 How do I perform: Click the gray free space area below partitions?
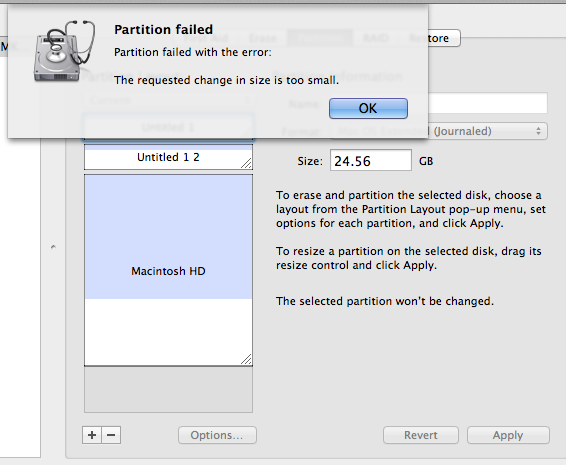168,389
